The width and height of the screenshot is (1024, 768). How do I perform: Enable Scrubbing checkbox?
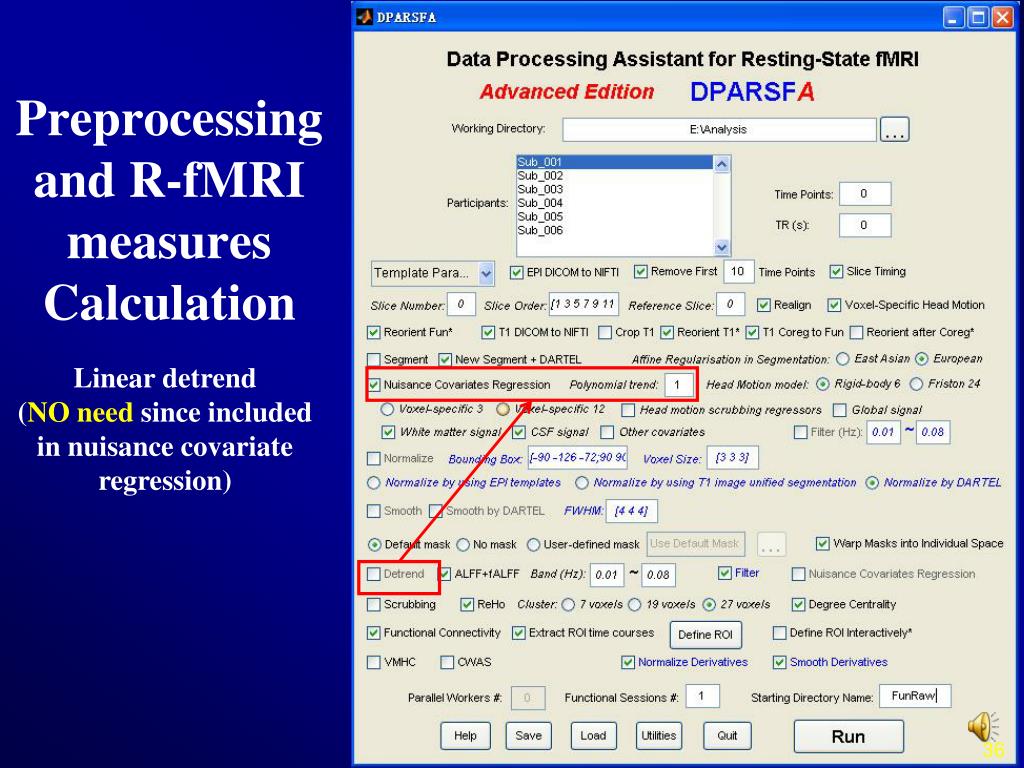click(374, 605)
